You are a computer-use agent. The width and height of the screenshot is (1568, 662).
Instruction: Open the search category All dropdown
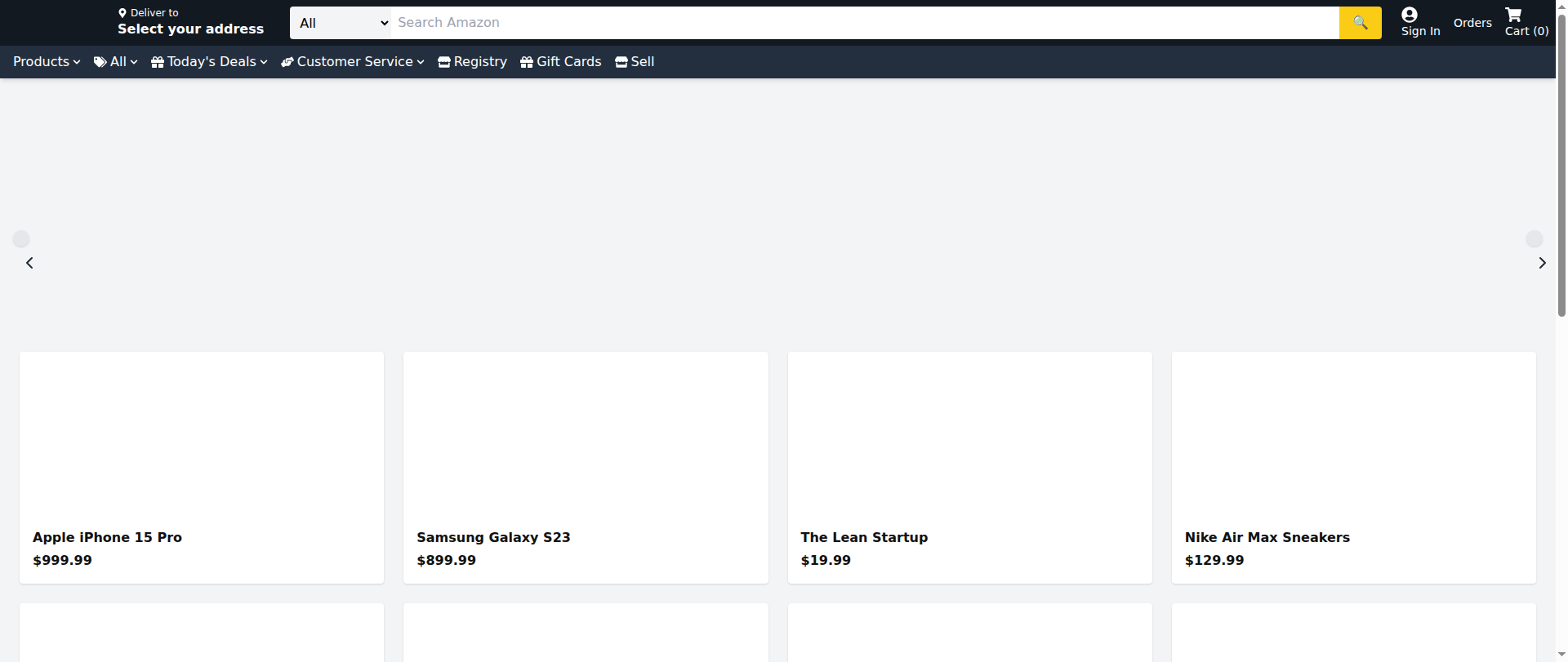tap(341, 23)
